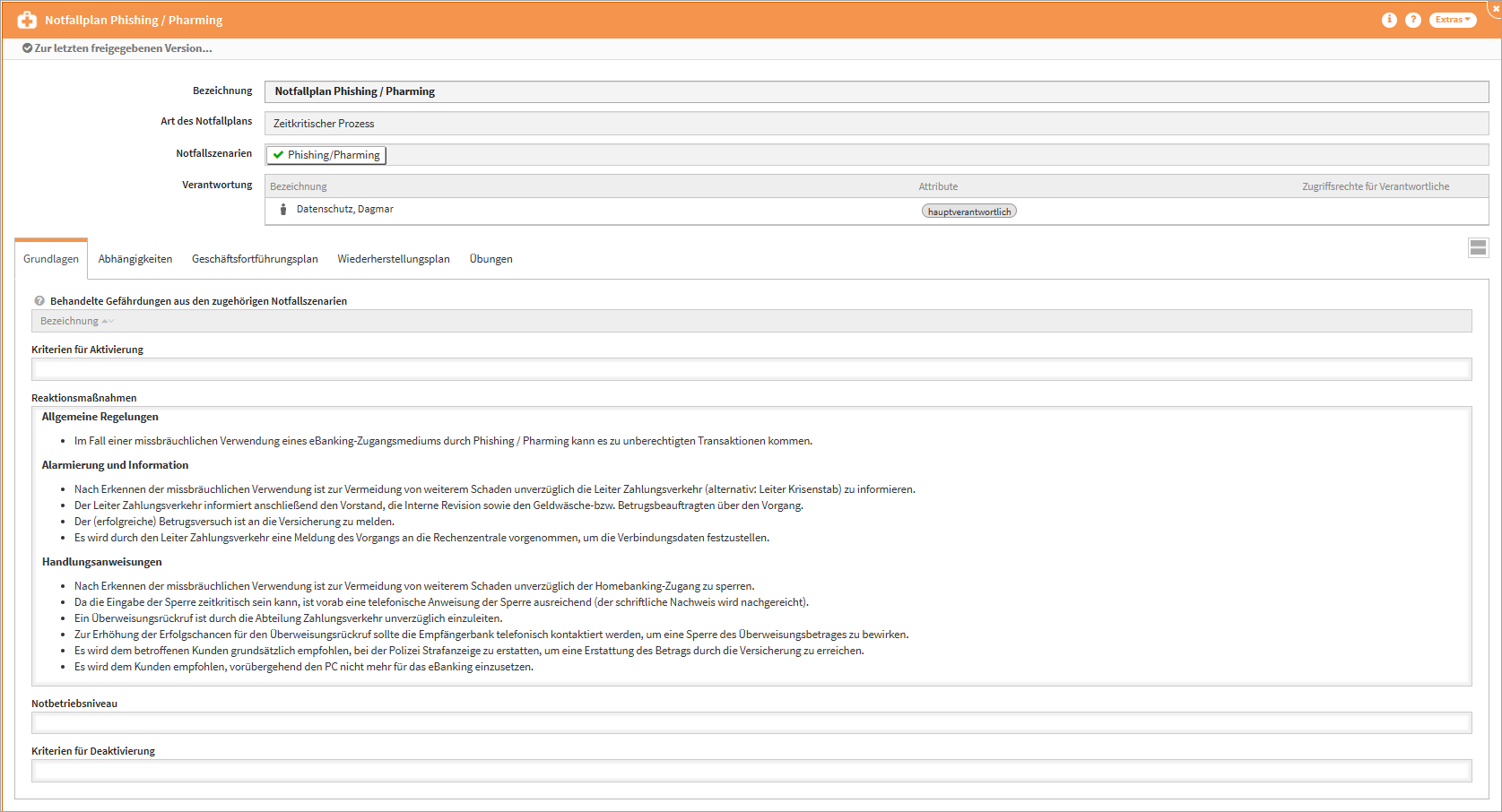Click the Art des Notfallplans field
This screenshot has height=812, width=1502.
click(x=875, y=124)
